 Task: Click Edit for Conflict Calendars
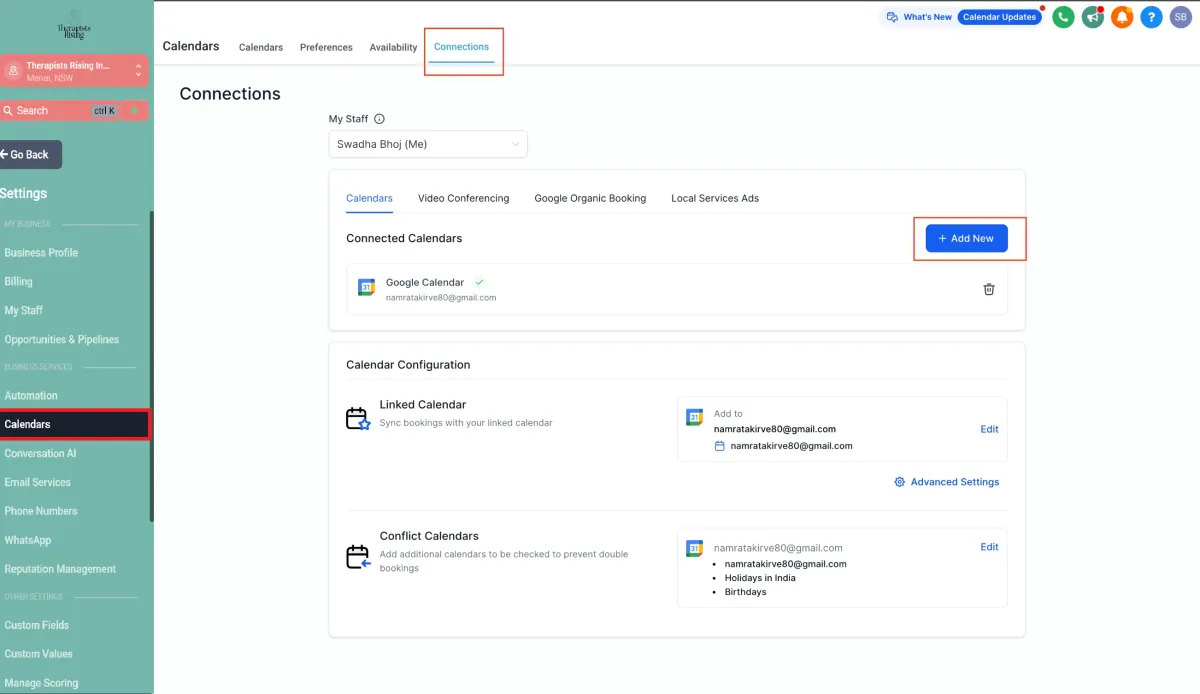989,547
